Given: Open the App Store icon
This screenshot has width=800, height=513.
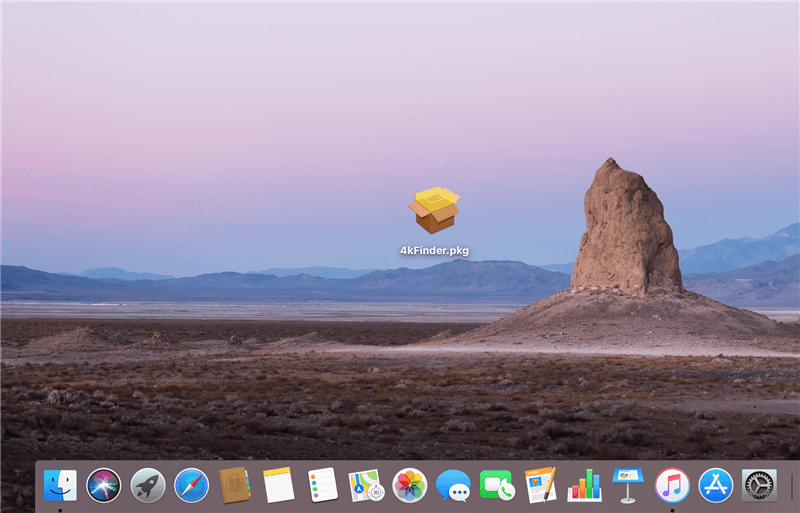Looking at the screenshot, I should tap(716, 485).
